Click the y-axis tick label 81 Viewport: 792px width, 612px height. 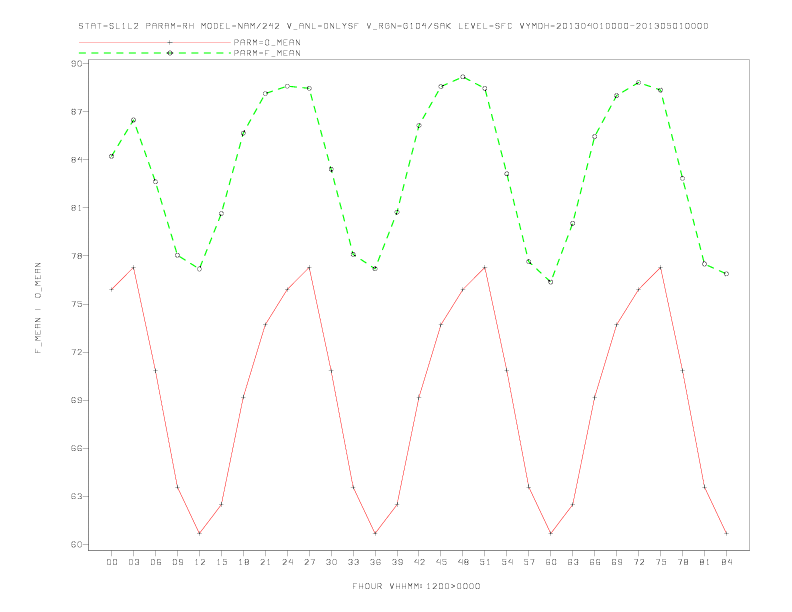[x=77, y=208]
